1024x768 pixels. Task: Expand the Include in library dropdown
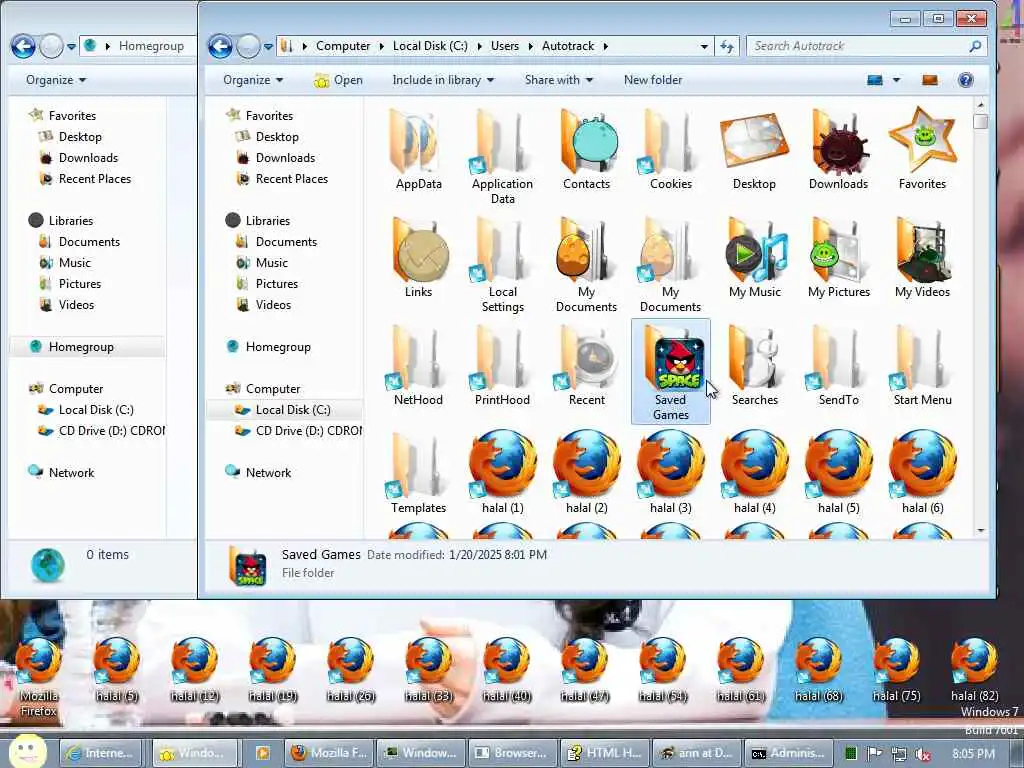pos(443,80)
